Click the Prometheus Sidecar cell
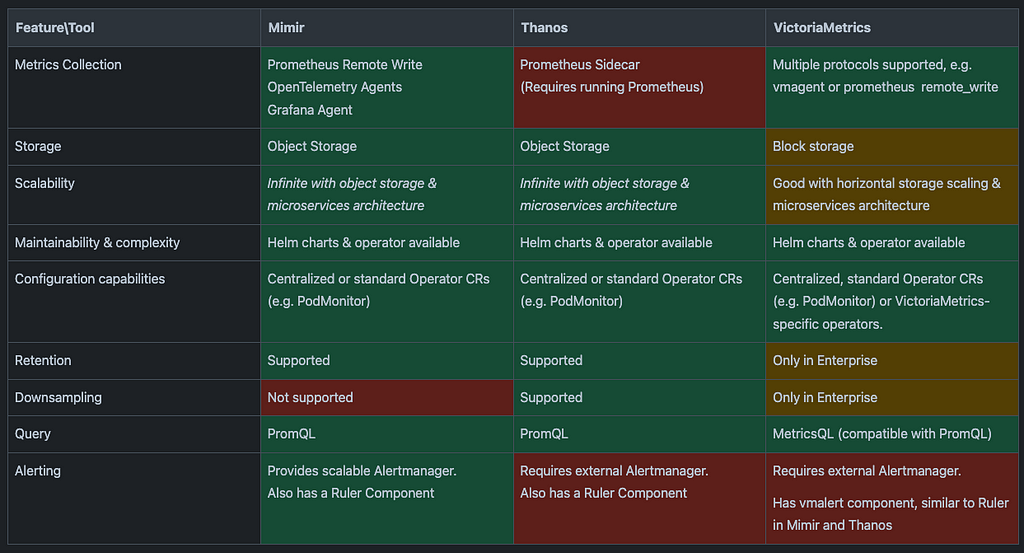 point(639,87)
